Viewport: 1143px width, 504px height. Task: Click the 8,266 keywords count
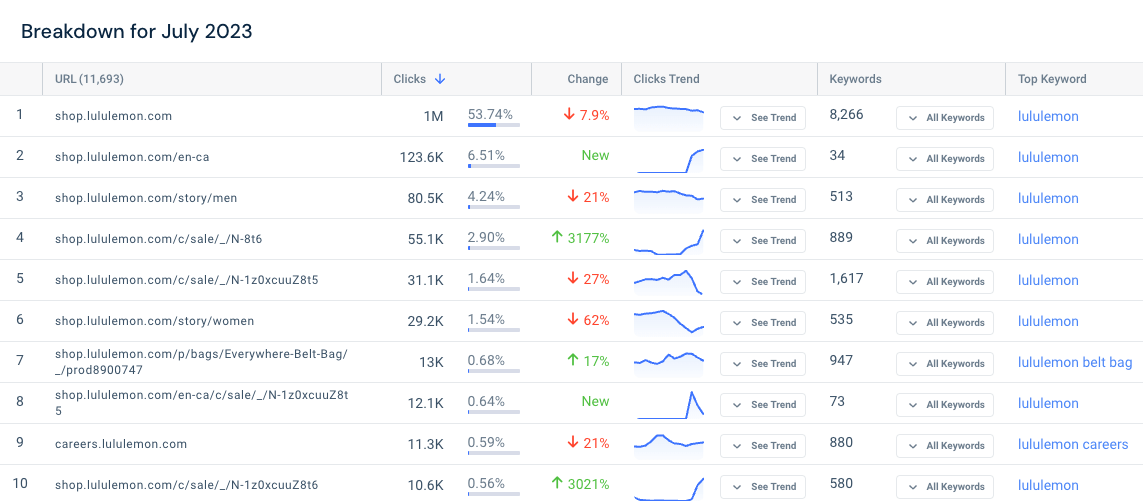846,115
